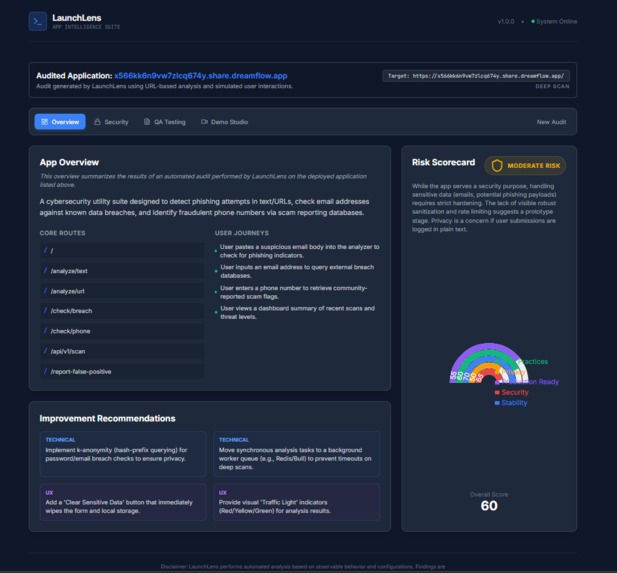Open the Traffic Light indicators UX card

coord(297,502)
